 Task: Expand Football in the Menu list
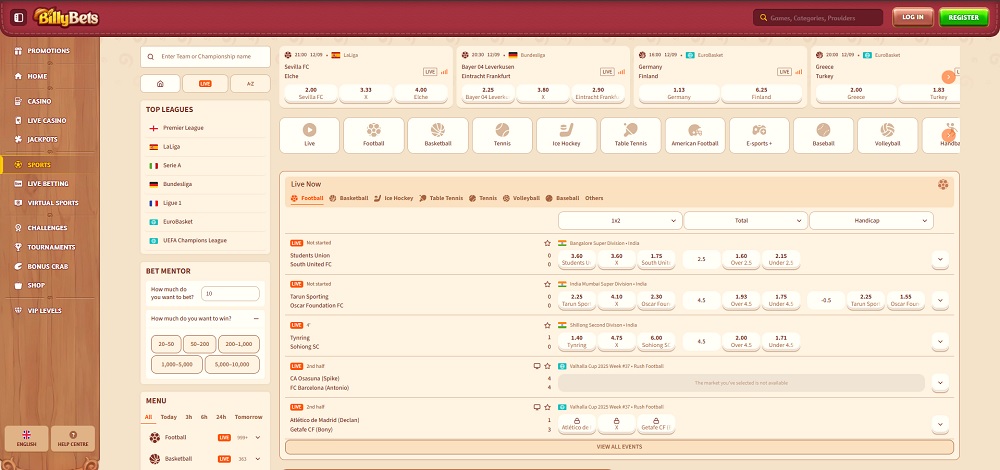[x=258, y=437]
